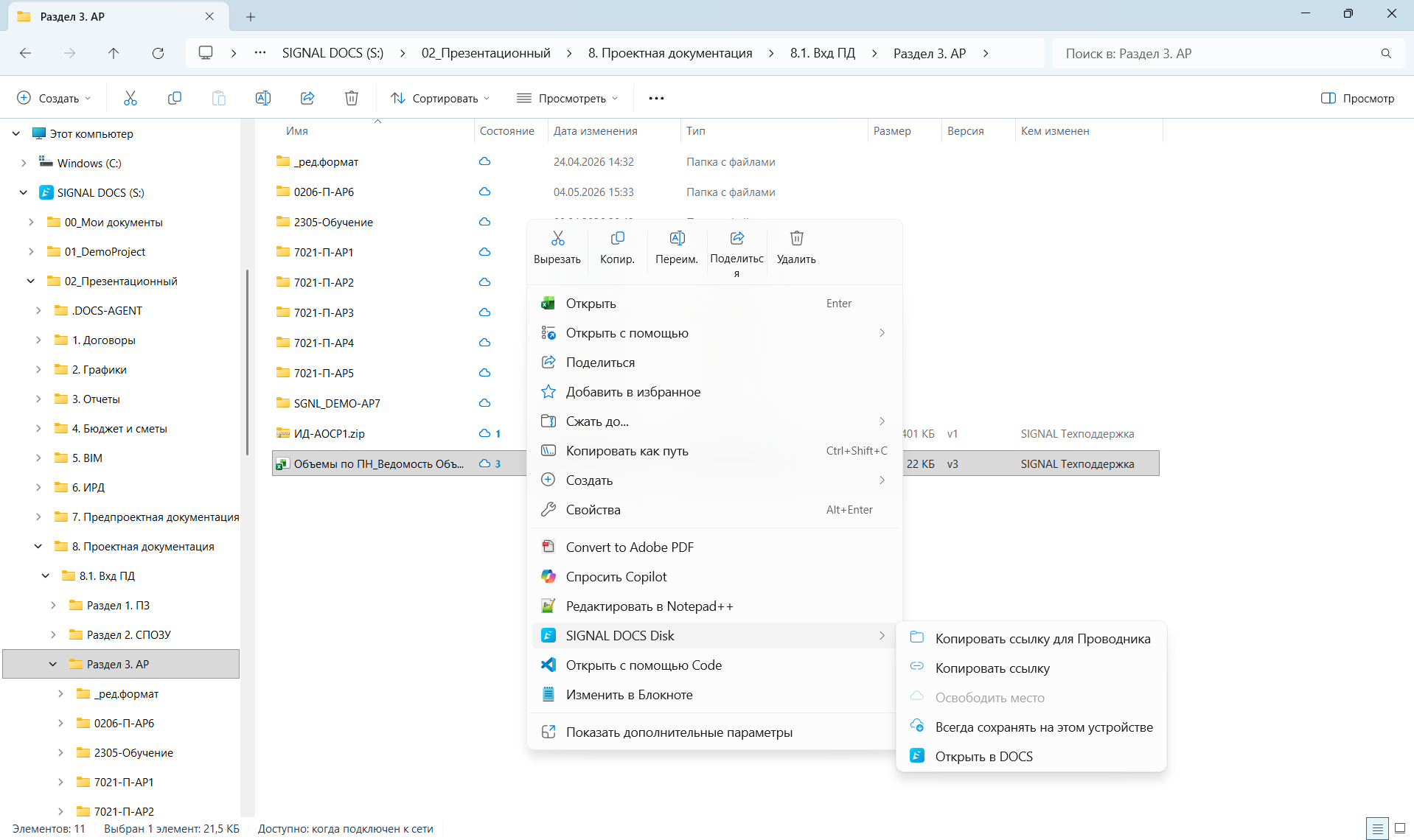Click the Delete trash icon in context menu
1414x840 pixels.
tap(796, 239)
